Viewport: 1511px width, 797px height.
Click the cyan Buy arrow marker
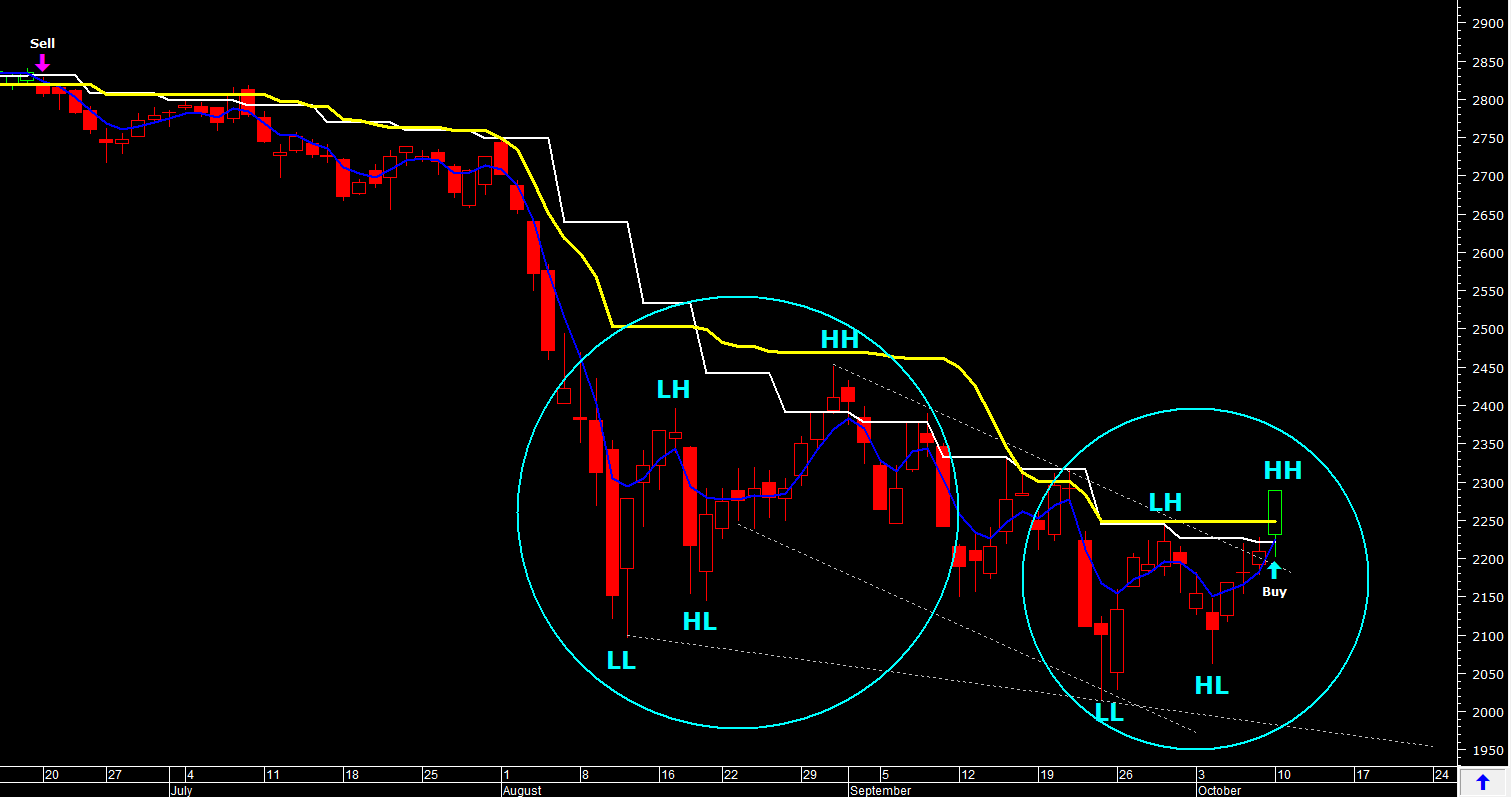1274,571
